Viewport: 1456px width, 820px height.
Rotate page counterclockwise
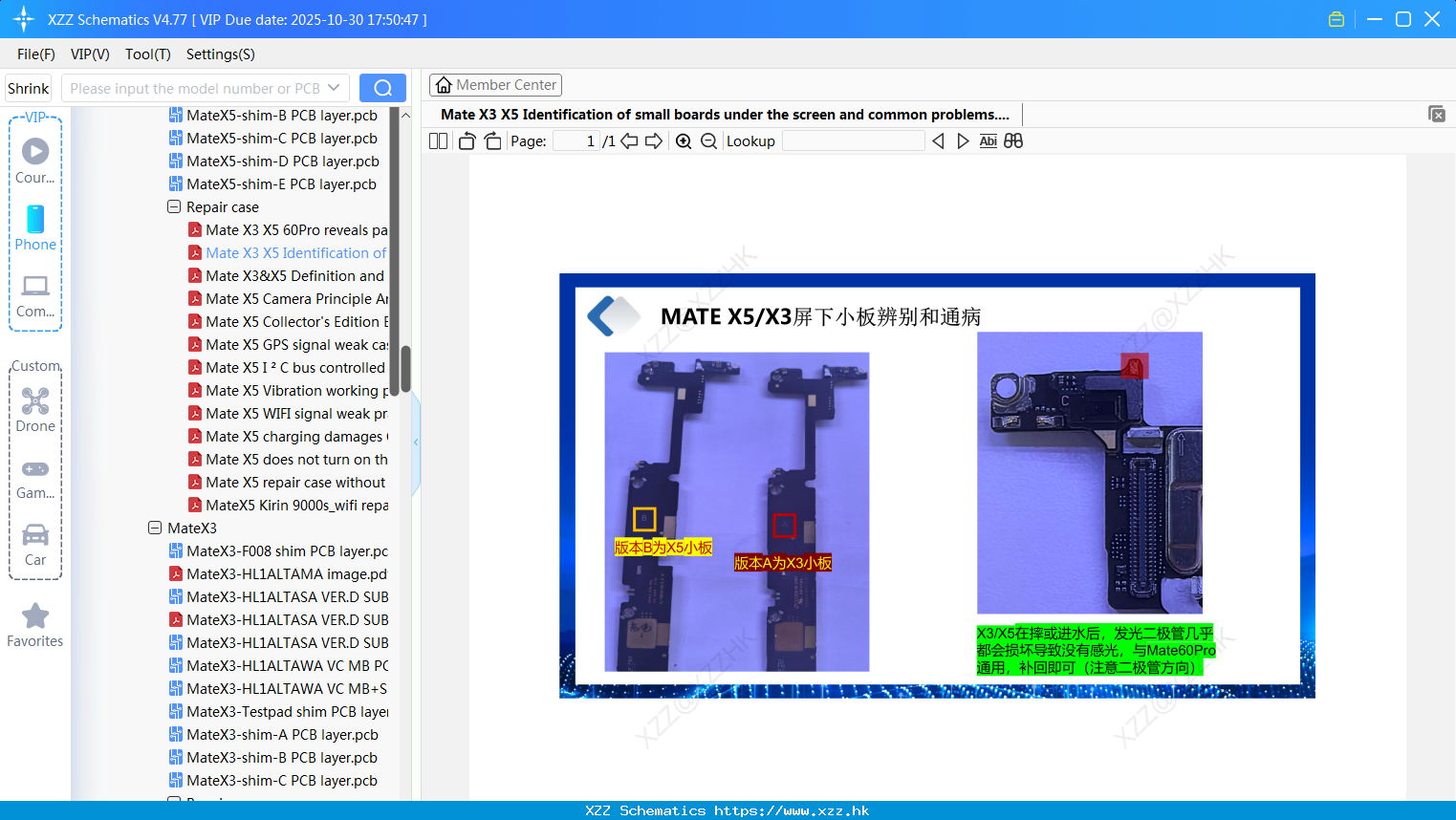tap(467, 141)
